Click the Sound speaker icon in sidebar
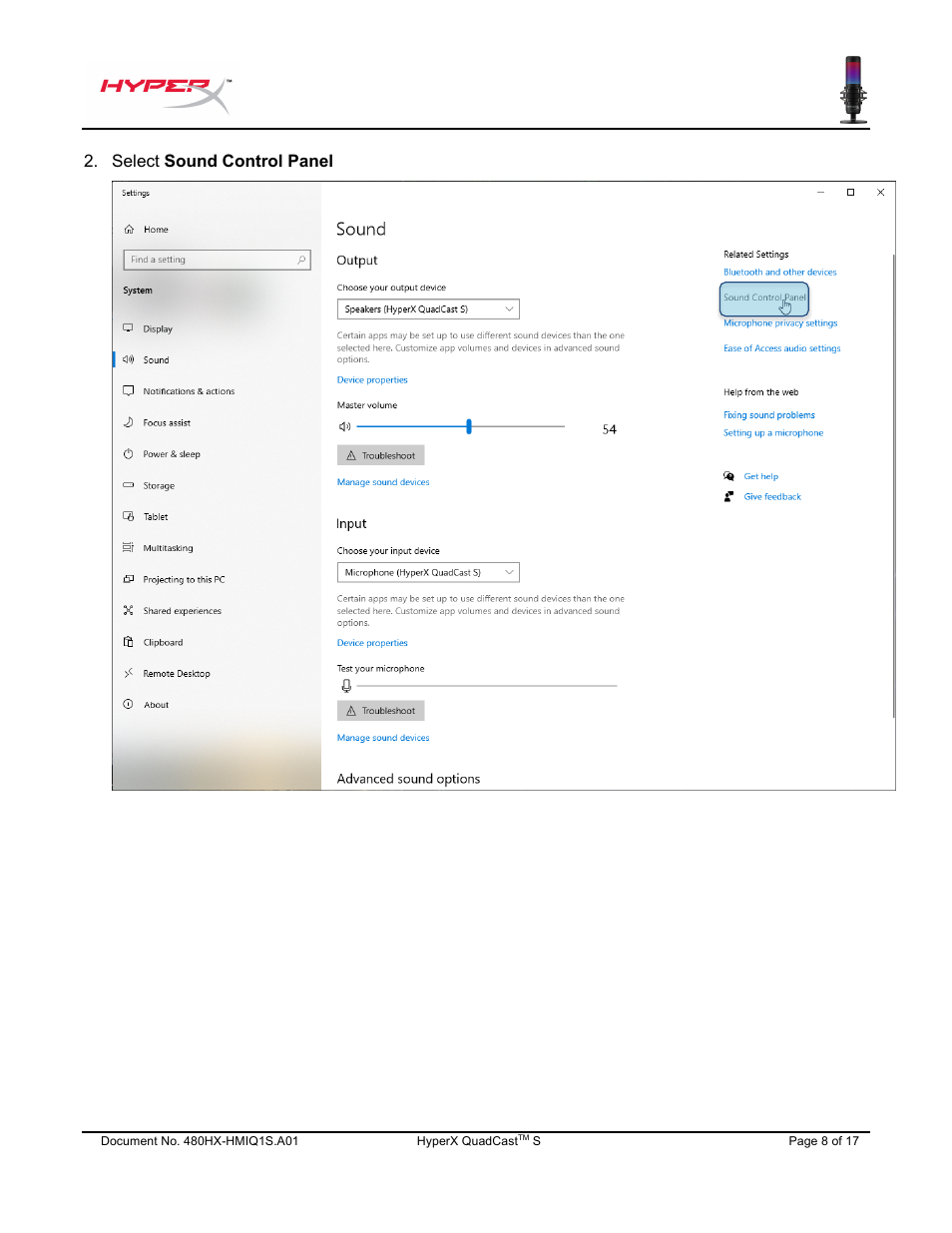The image size is (952, 1233). [x=128, y=359]
